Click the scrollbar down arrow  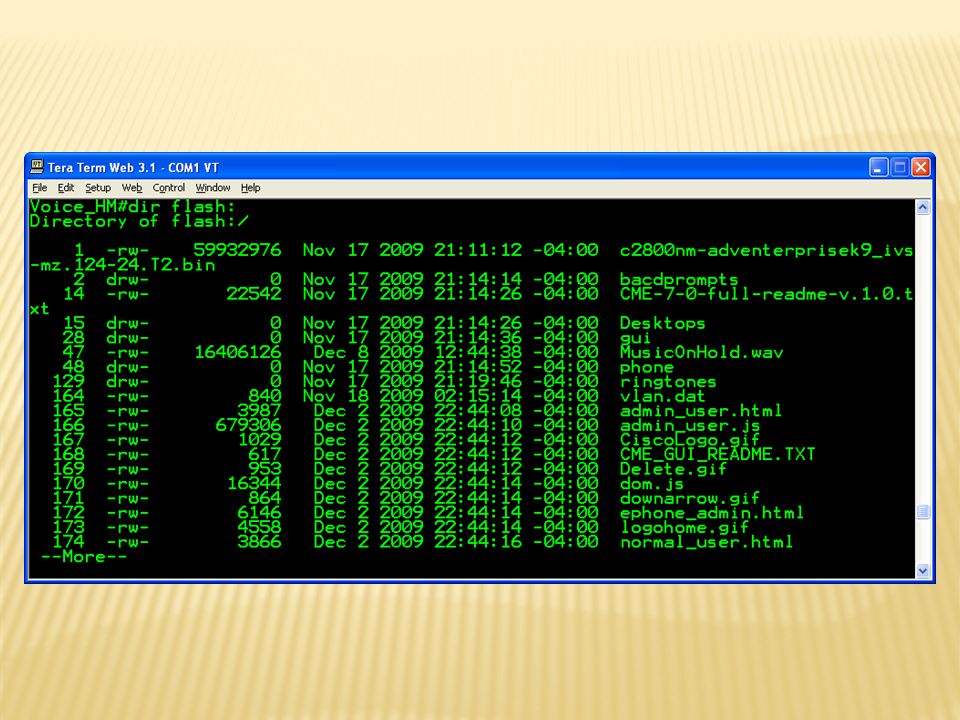[923, 571]
